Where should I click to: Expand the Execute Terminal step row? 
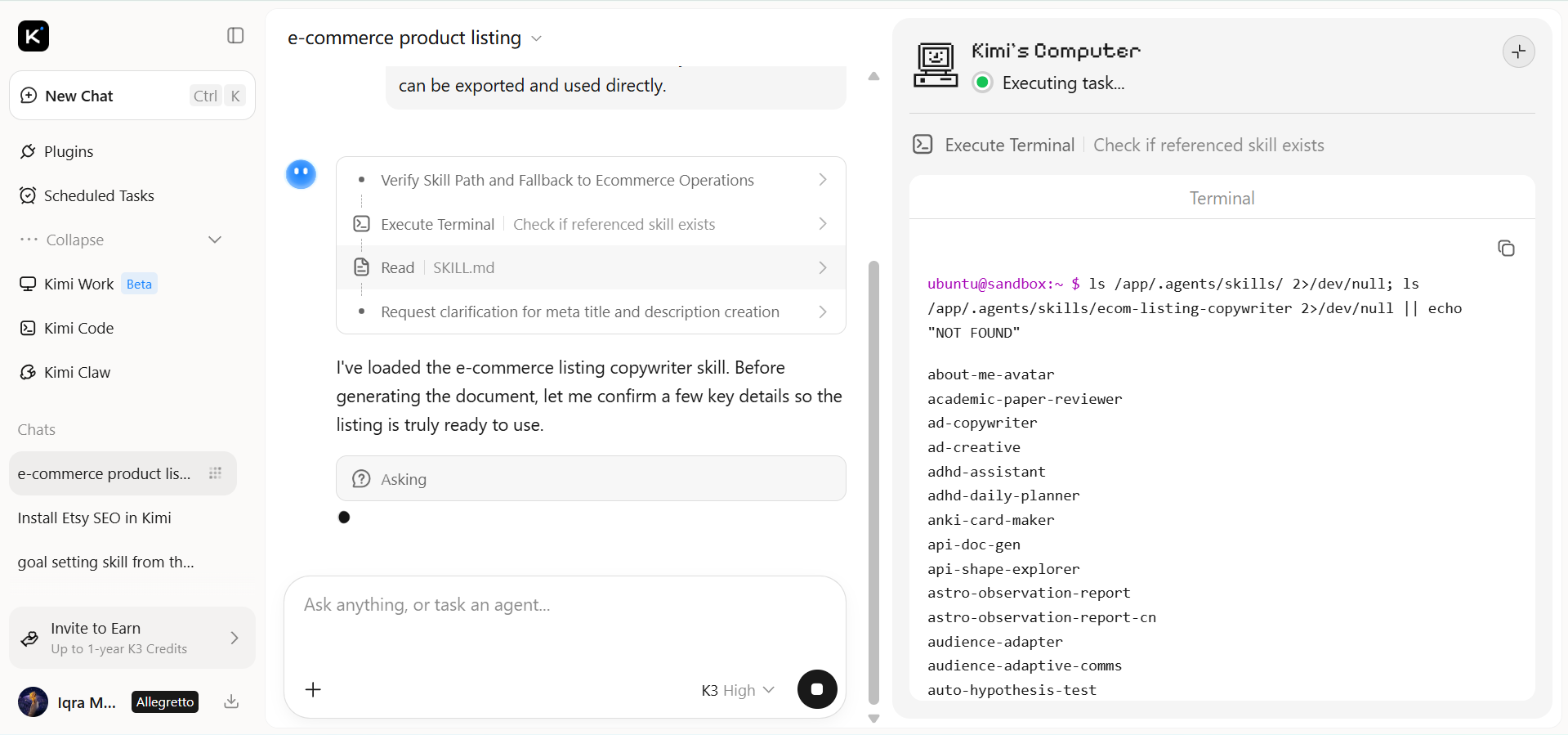(591, 224)
